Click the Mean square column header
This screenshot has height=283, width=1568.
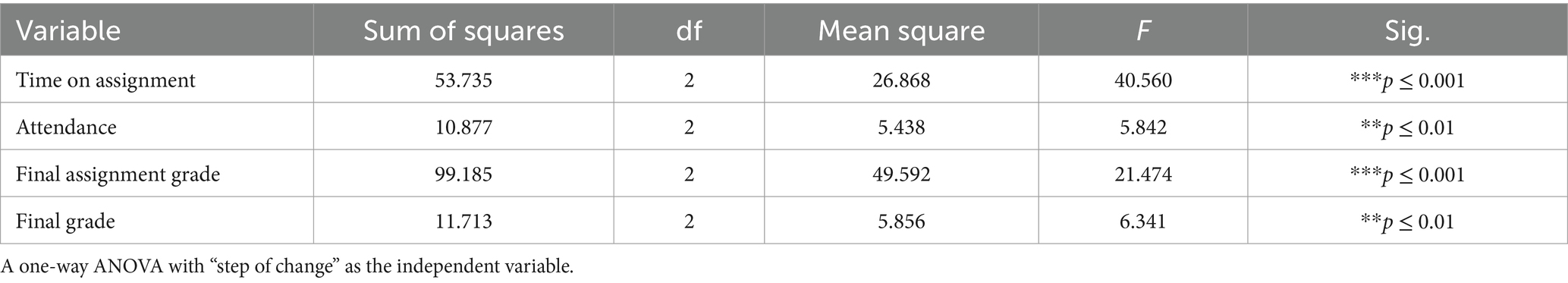901,30
